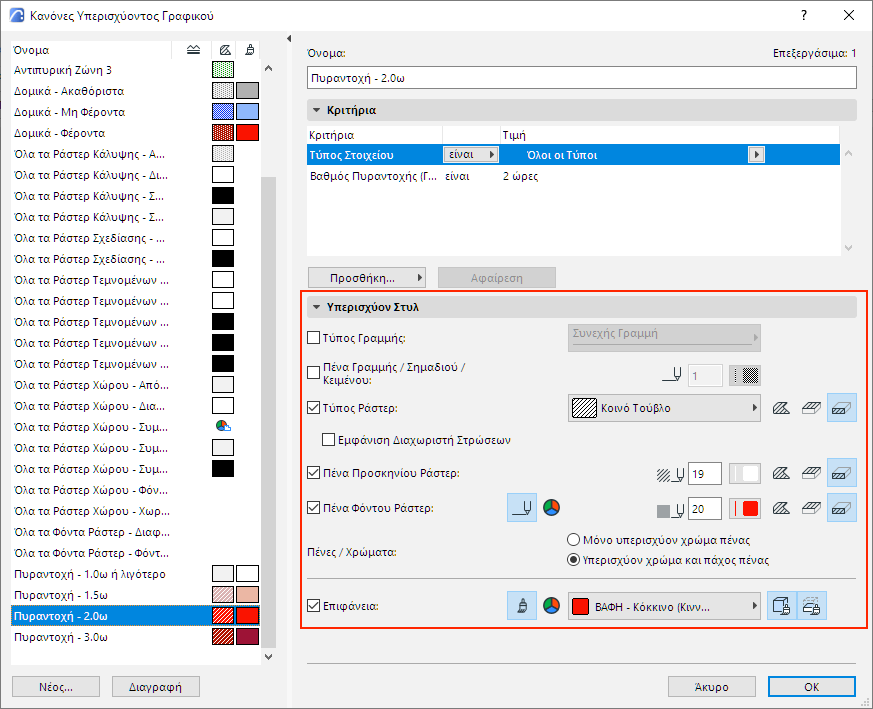873x709 pixels.
Task: Uncheck the Πένα Προσκηνίου Ράστερ checkbox
Action: coord(313,473)
